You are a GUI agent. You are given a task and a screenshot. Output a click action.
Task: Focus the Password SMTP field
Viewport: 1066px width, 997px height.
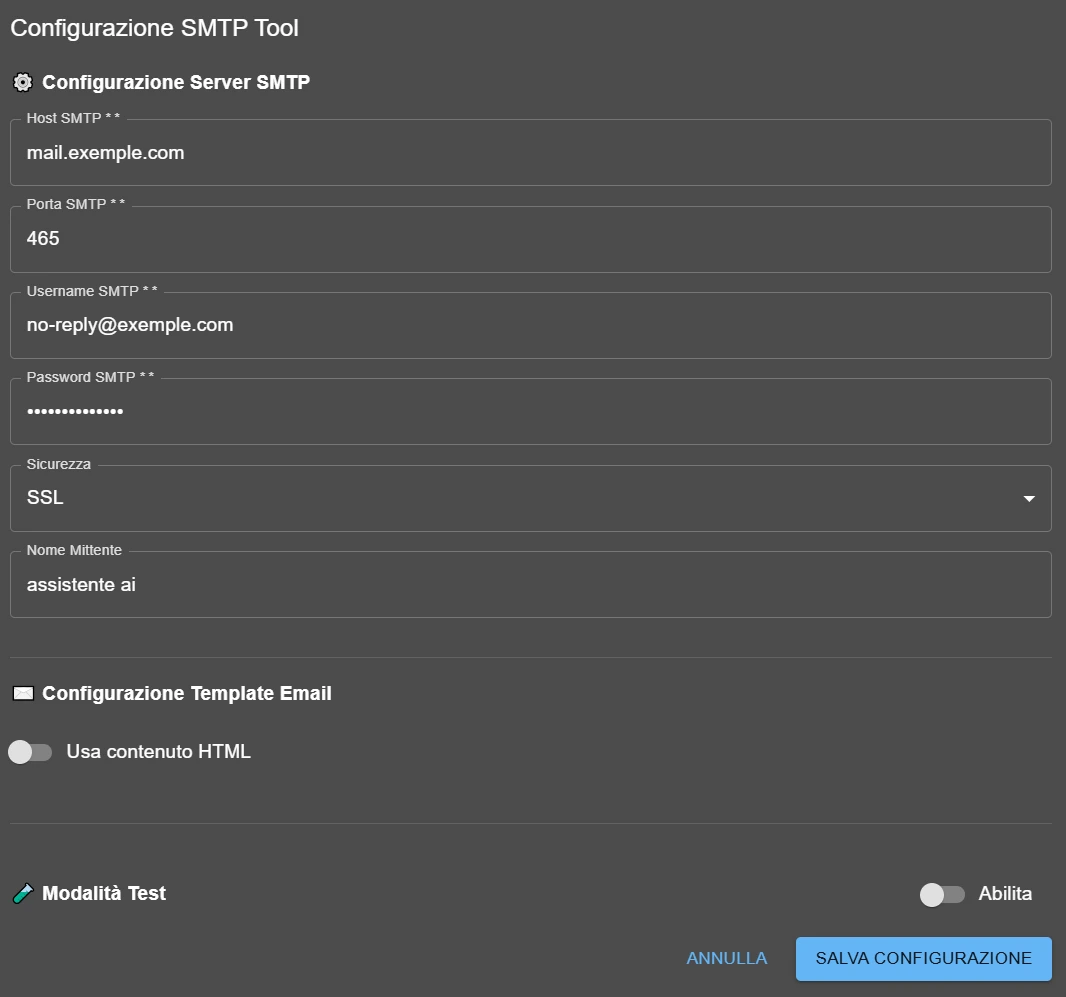click(530, 410)
